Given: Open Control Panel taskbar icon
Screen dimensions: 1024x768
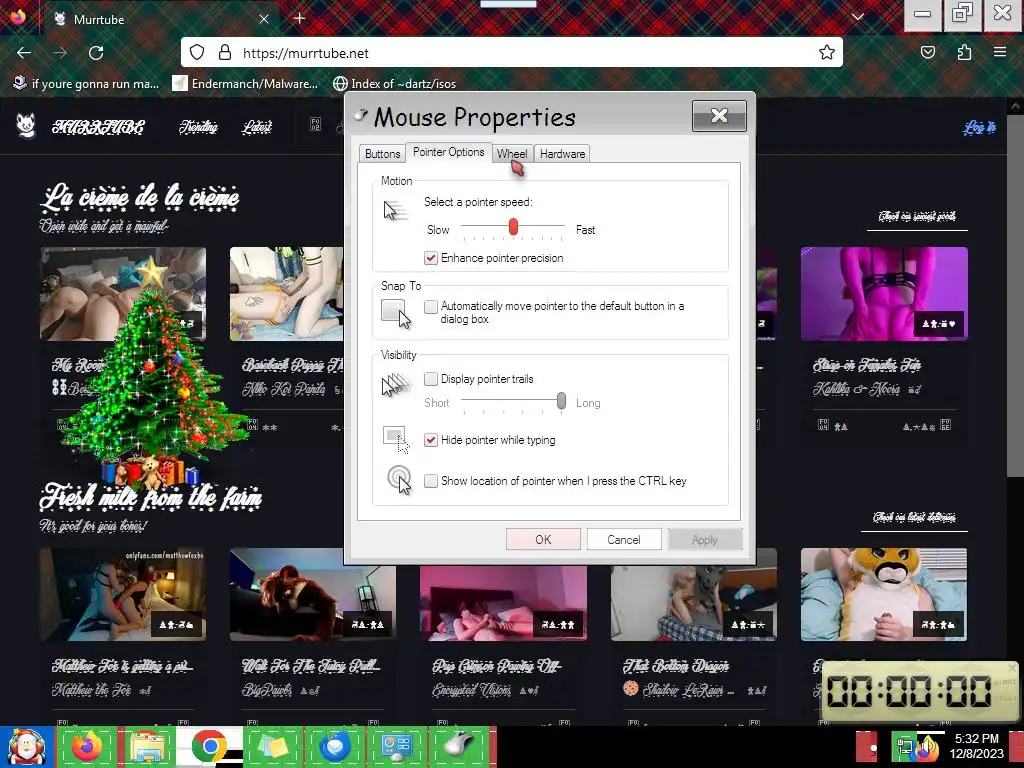Looking at the screenshot, I should (396, 747).
